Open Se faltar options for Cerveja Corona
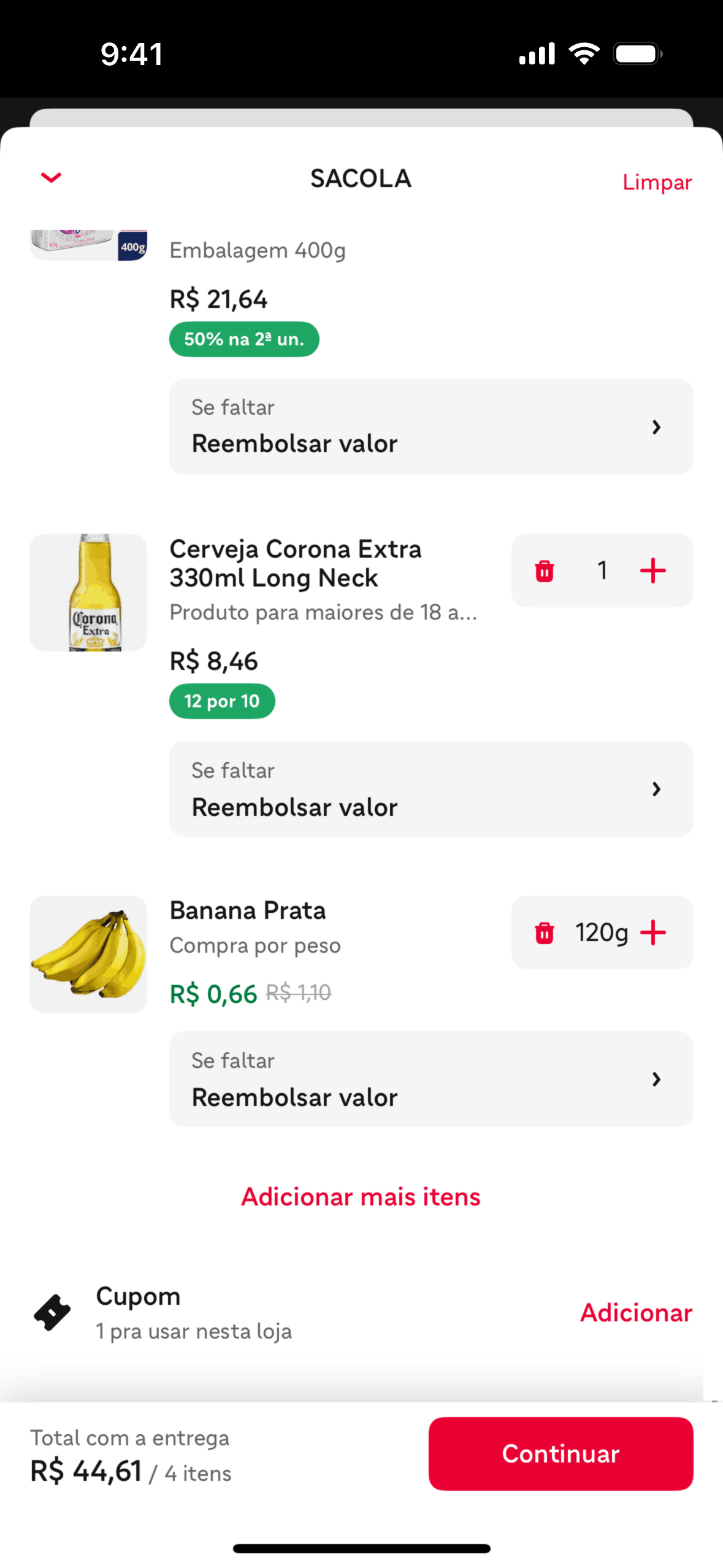 point(431,789)
